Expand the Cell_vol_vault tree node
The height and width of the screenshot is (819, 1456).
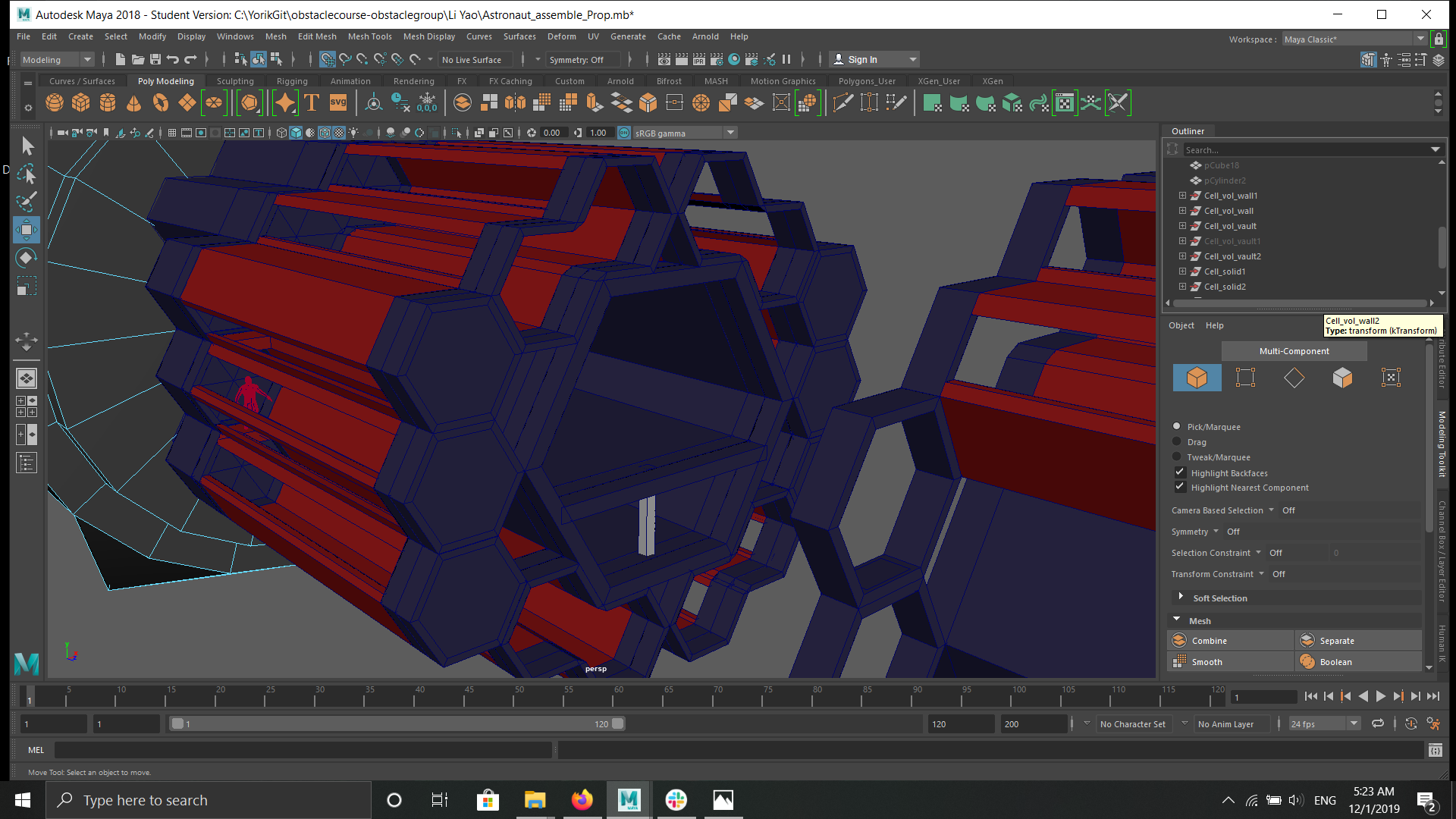(1182, 226)
